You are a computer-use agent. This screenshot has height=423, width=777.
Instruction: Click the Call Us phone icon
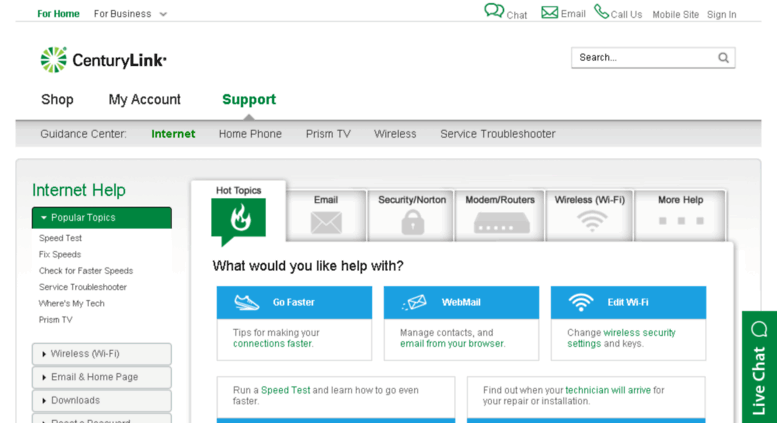(x=601, y=12)
